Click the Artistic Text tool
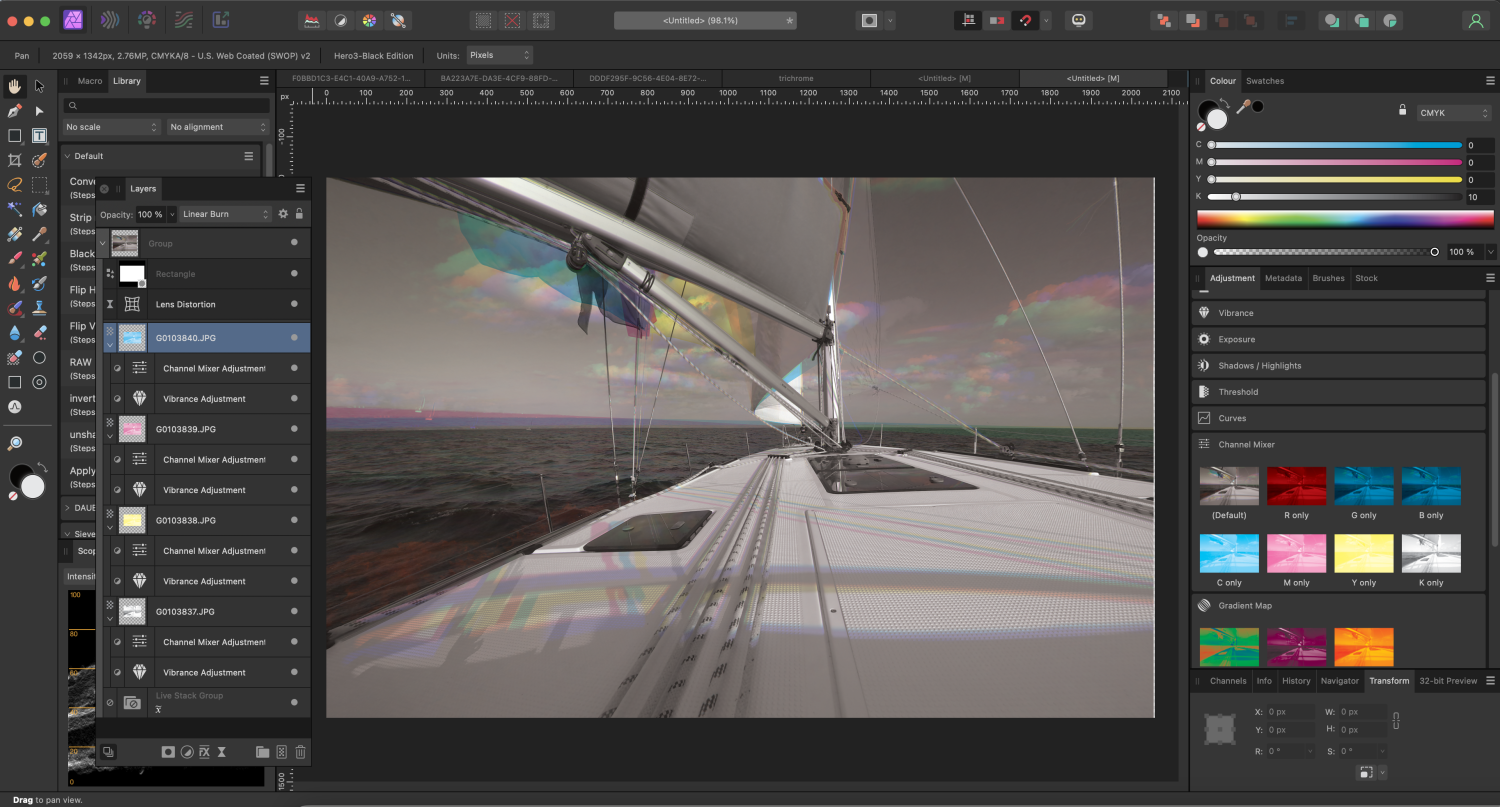Screen dimensions: 1500x807 point(39,136)
